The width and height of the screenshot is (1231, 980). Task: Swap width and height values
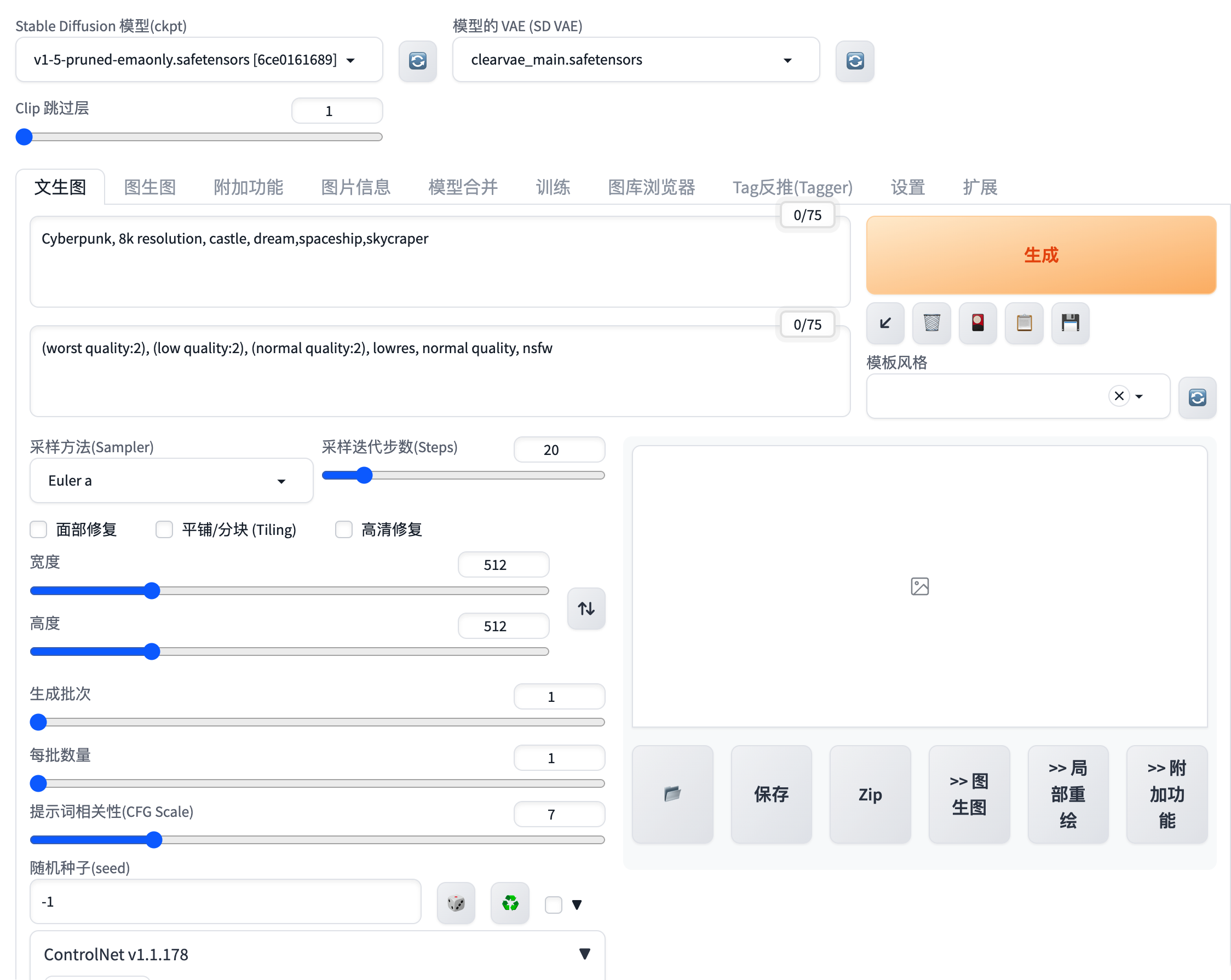(x=586, y=608)
